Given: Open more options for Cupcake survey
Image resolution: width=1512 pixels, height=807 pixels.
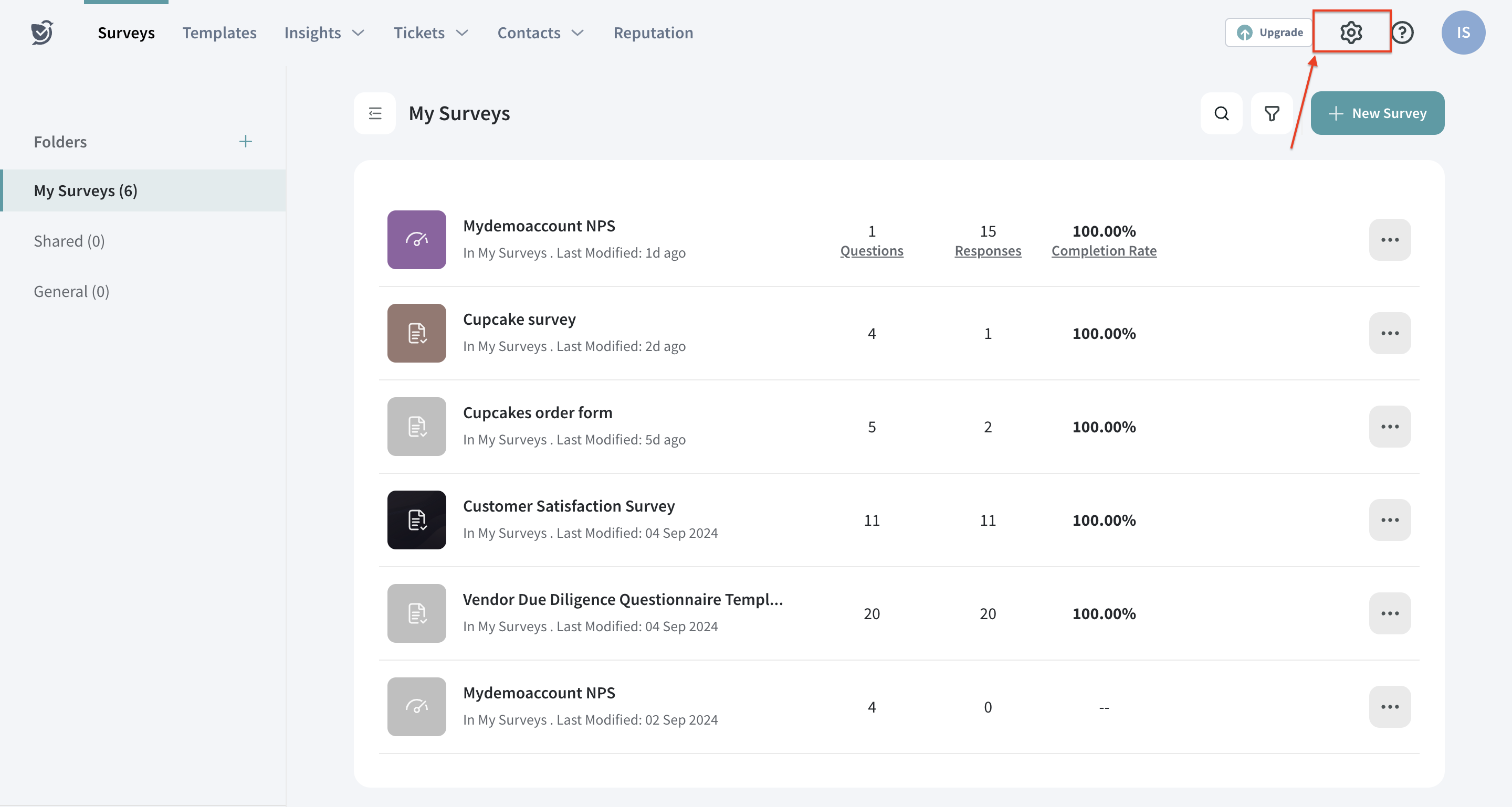Looking at the screenshot, I should [1389, 333].
